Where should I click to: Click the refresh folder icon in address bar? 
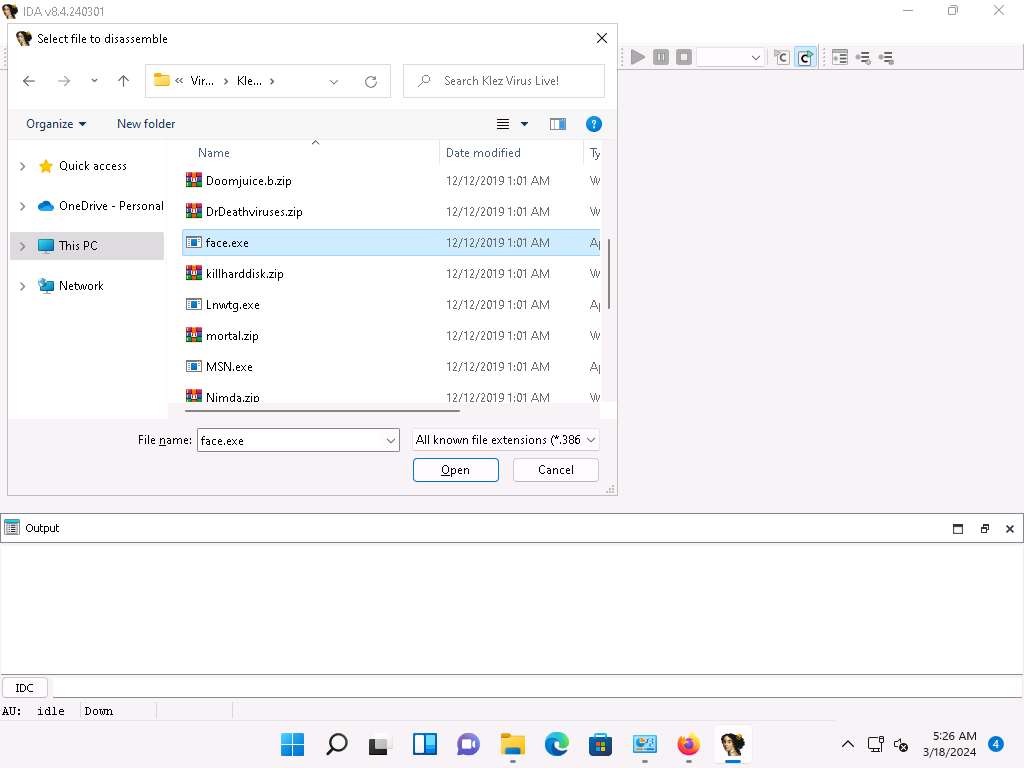click(x=371, y=81)
